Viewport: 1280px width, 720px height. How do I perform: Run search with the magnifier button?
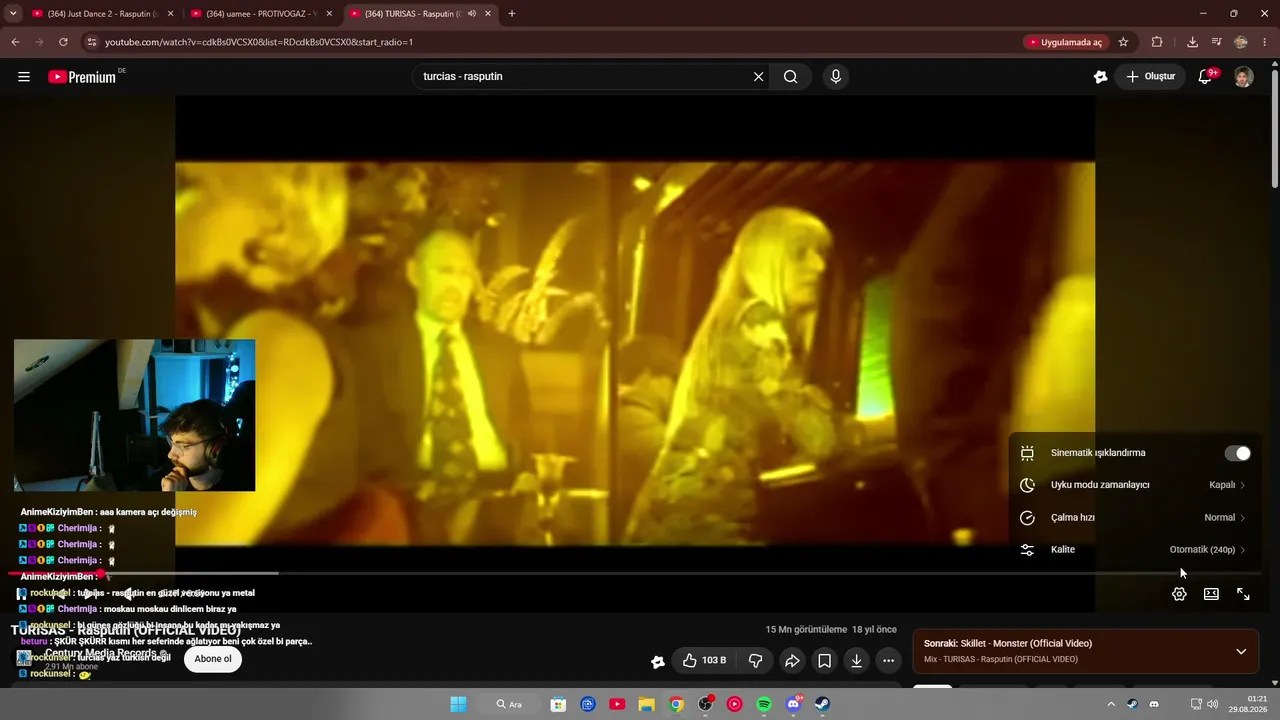(790, 77)
